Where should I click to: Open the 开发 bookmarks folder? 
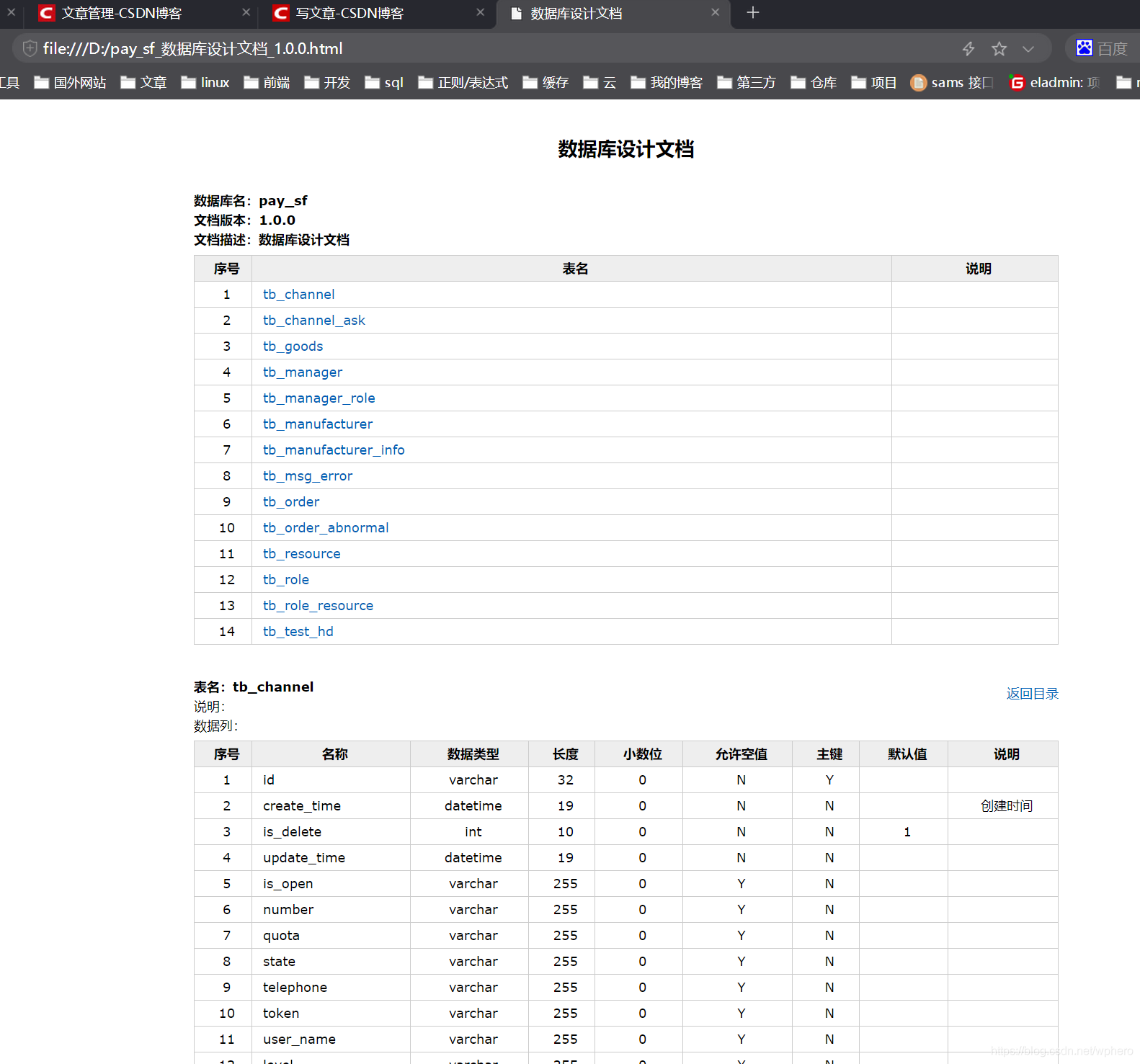coord(327,83)
